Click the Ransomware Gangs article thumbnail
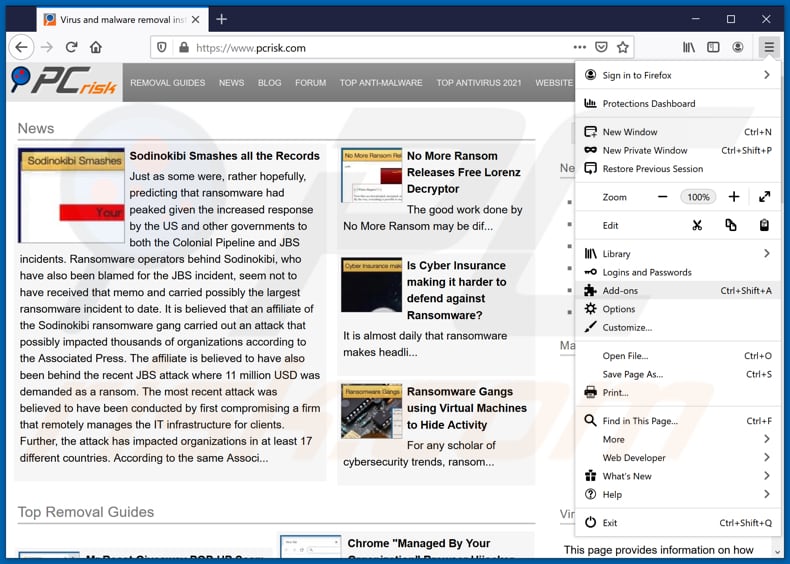The height and width of the screenshot is (564, 790). pyautogui.click(x=371, y=411)
